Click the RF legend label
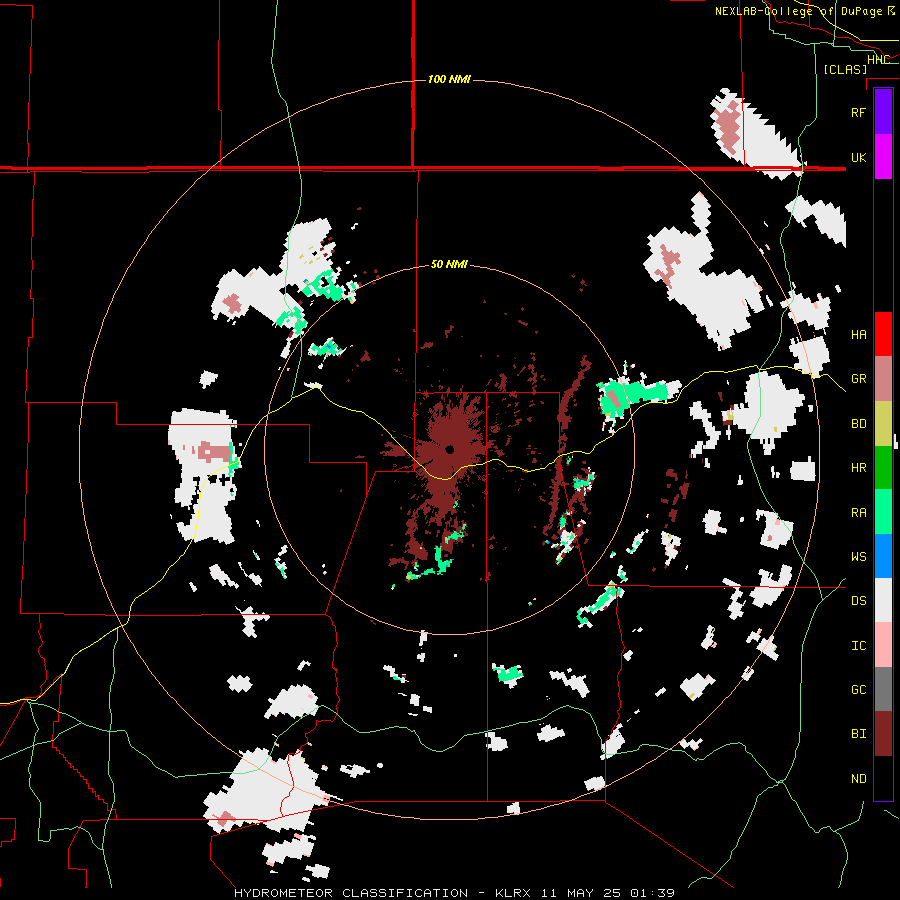The width and height of the screenshot is (900, 900). point(858,112)
